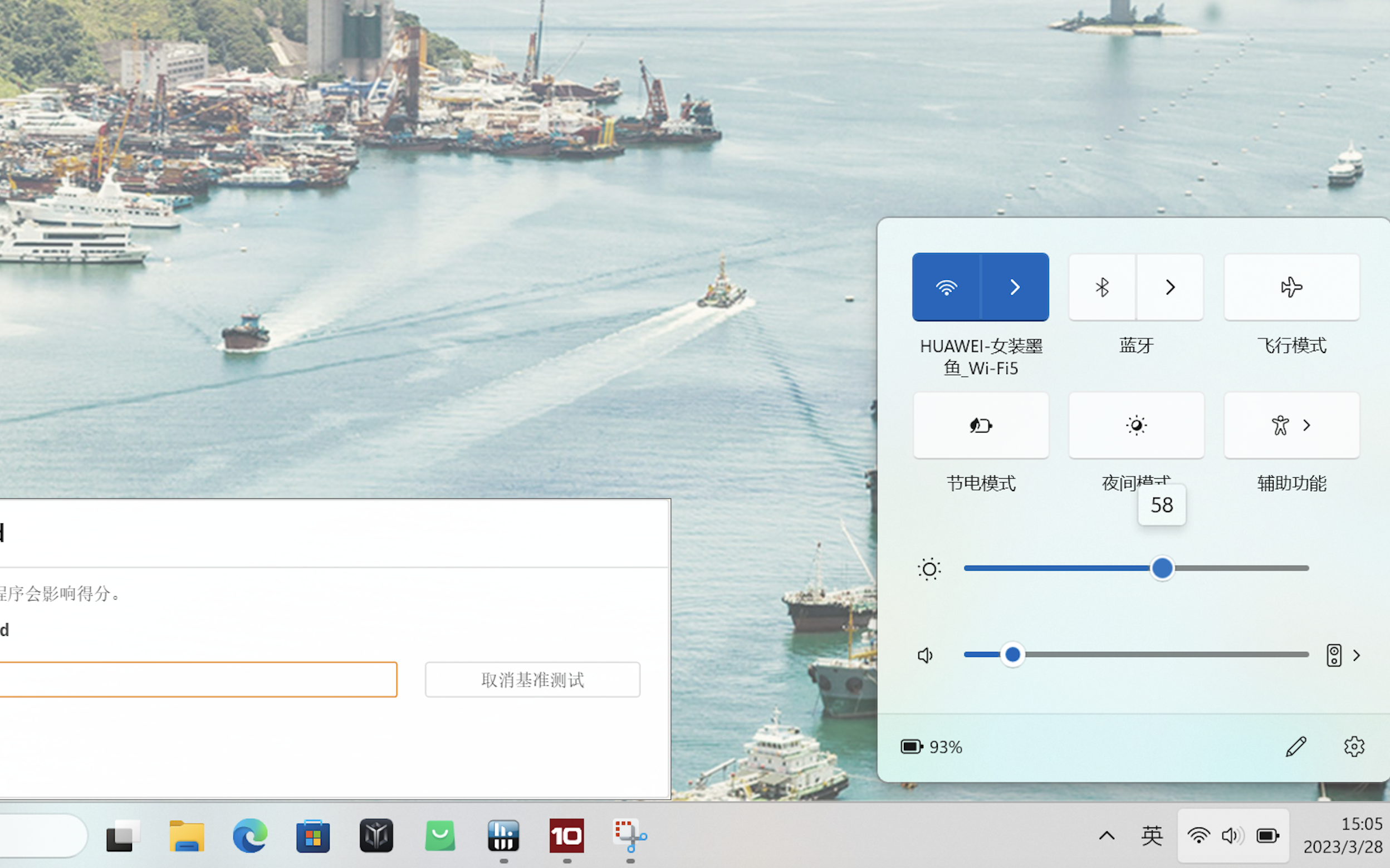The height and width of the screenshot is (868, 1390).
Task: Open Microsoft Edge from the taskbar
Action: pyautogui.click(x=249, y=836)
